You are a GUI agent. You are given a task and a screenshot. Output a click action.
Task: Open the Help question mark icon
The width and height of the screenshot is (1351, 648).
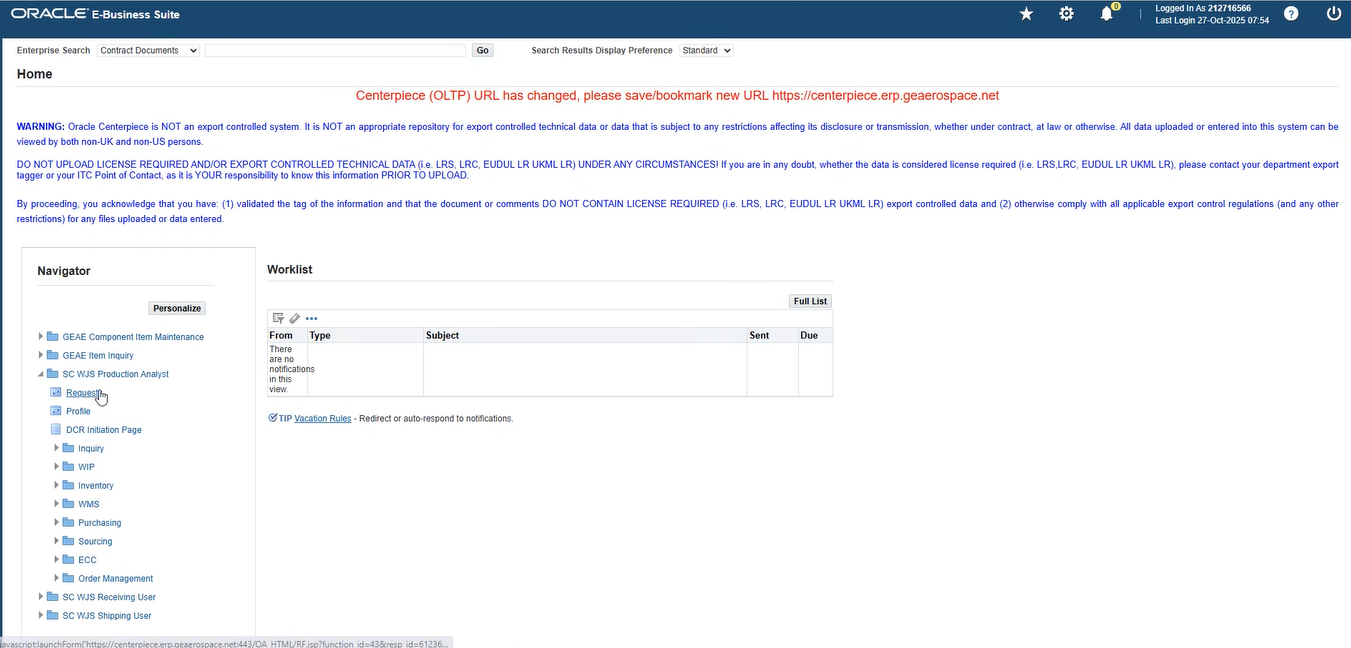pyautogui.click(x=1291, y=14)
